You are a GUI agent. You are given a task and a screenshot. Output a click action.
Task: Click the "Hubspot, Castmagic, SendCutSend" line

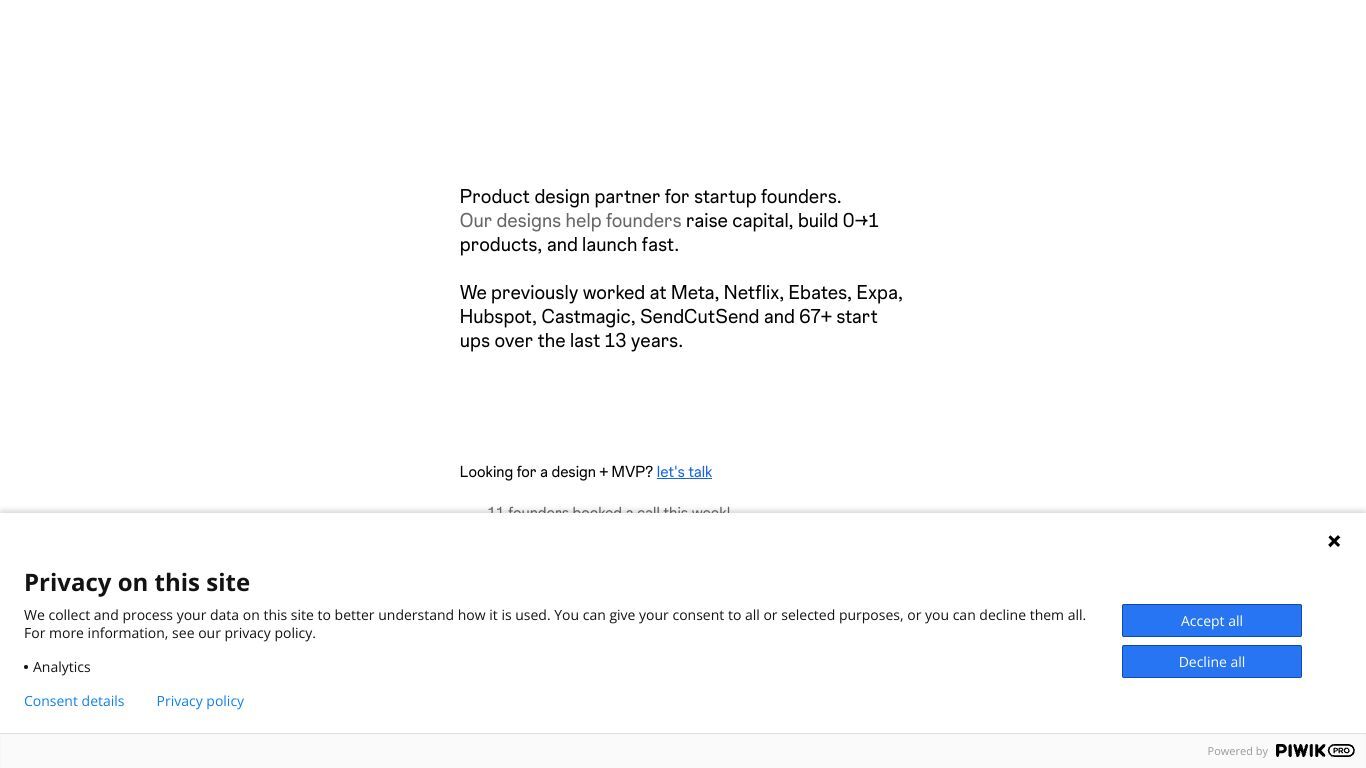[x=668, y=317]
